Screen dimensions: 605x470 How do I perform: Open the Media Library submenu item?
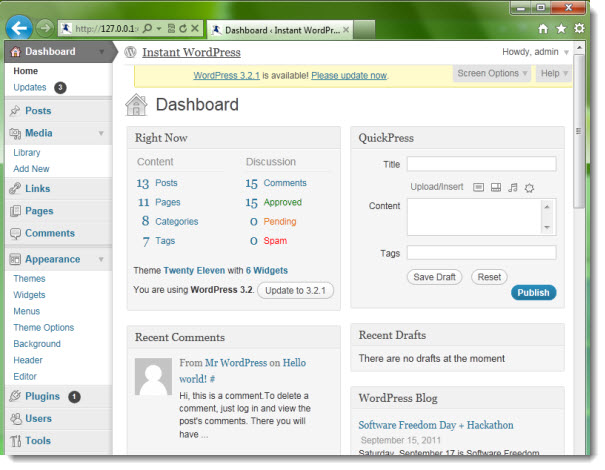tap(27, 152)
